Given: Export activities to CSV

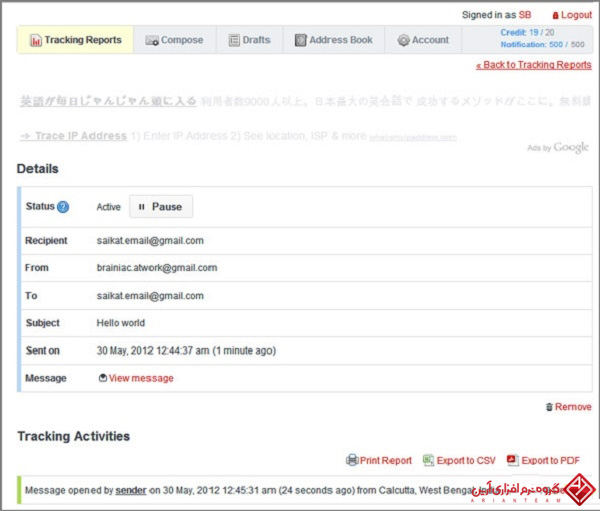Looking at the screenshot, I should (x=466, y=460).
